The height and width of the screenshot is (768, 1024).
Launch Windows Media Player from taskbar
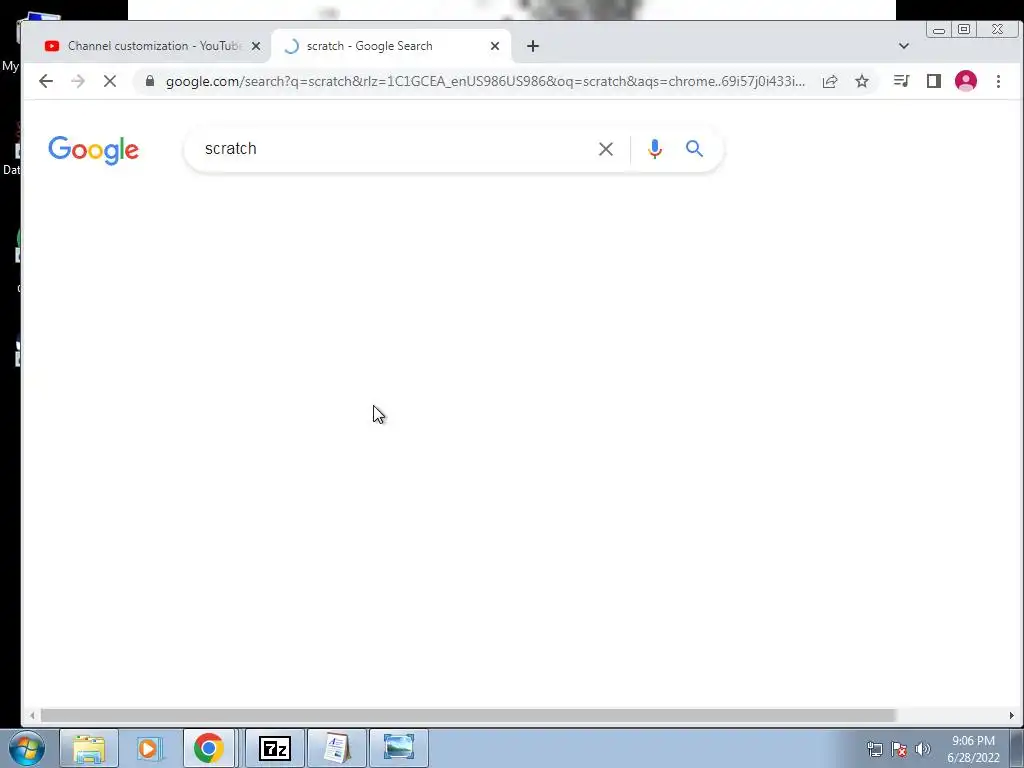tap(149, 748)
